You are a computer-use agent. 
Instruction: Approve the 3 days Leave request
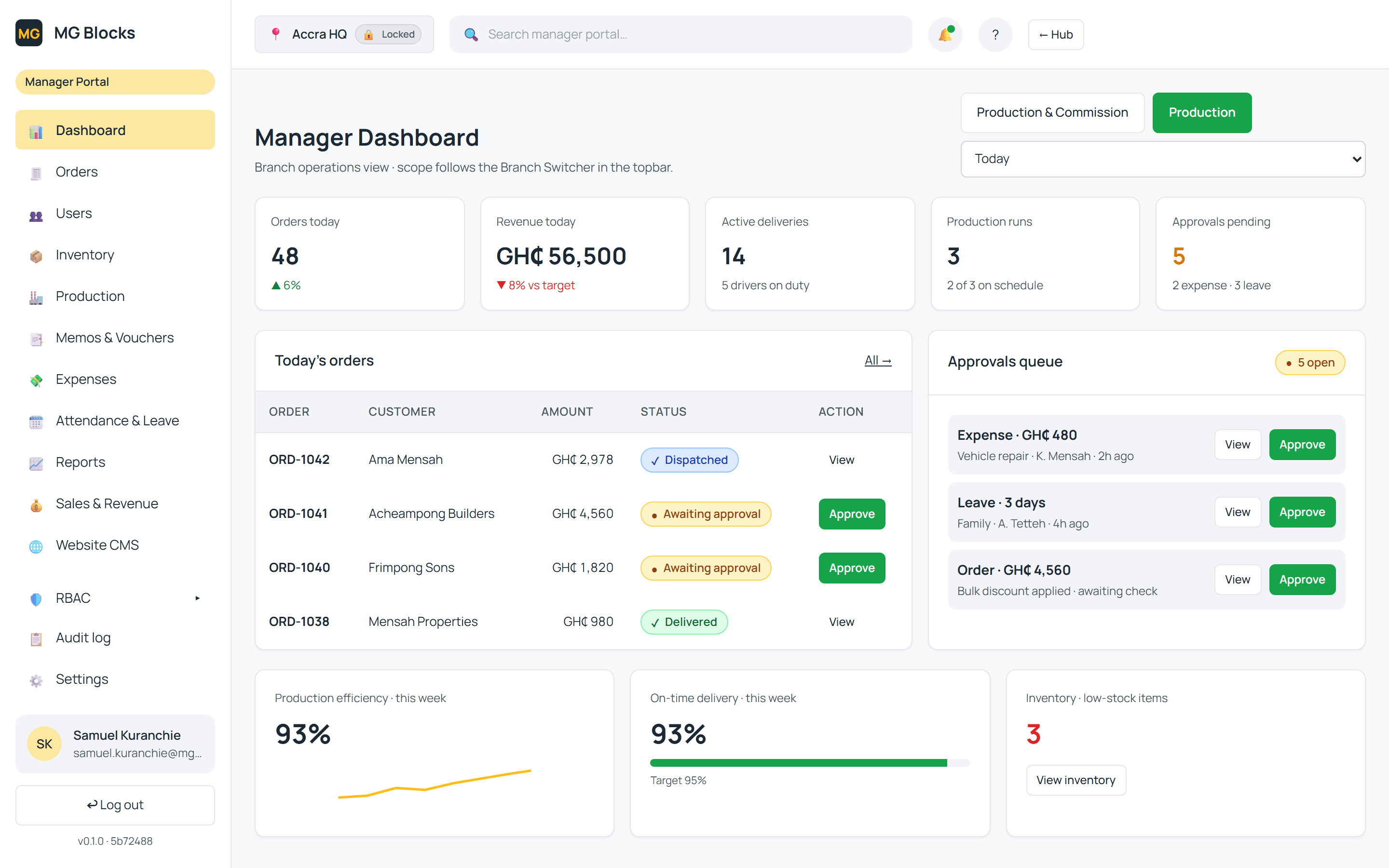1302,512
